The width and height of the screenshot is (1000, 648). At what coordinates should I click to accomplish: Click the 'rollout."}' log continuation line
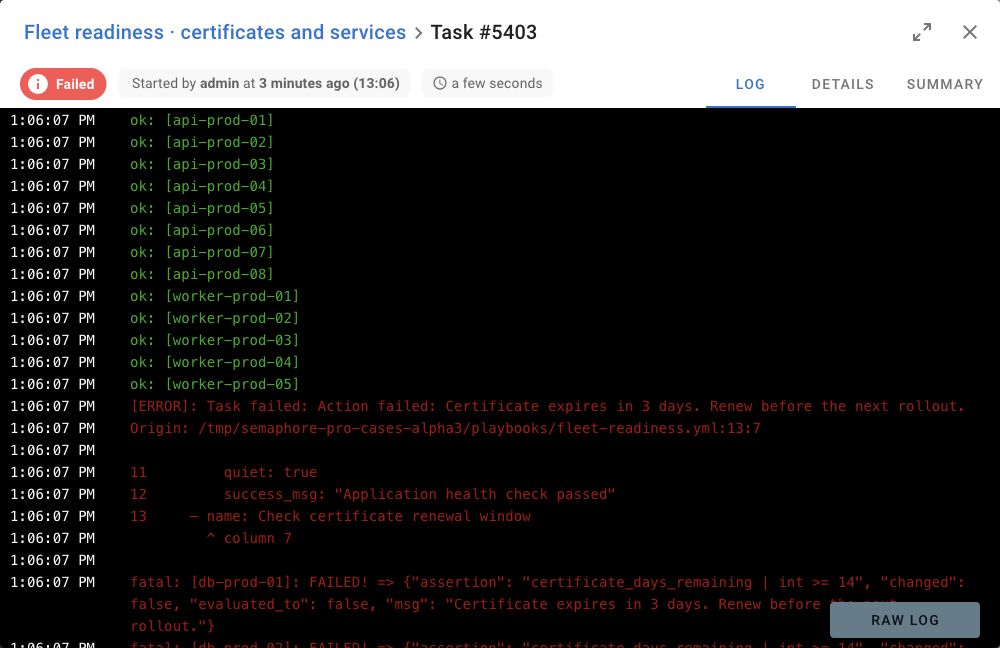[172, 626]
